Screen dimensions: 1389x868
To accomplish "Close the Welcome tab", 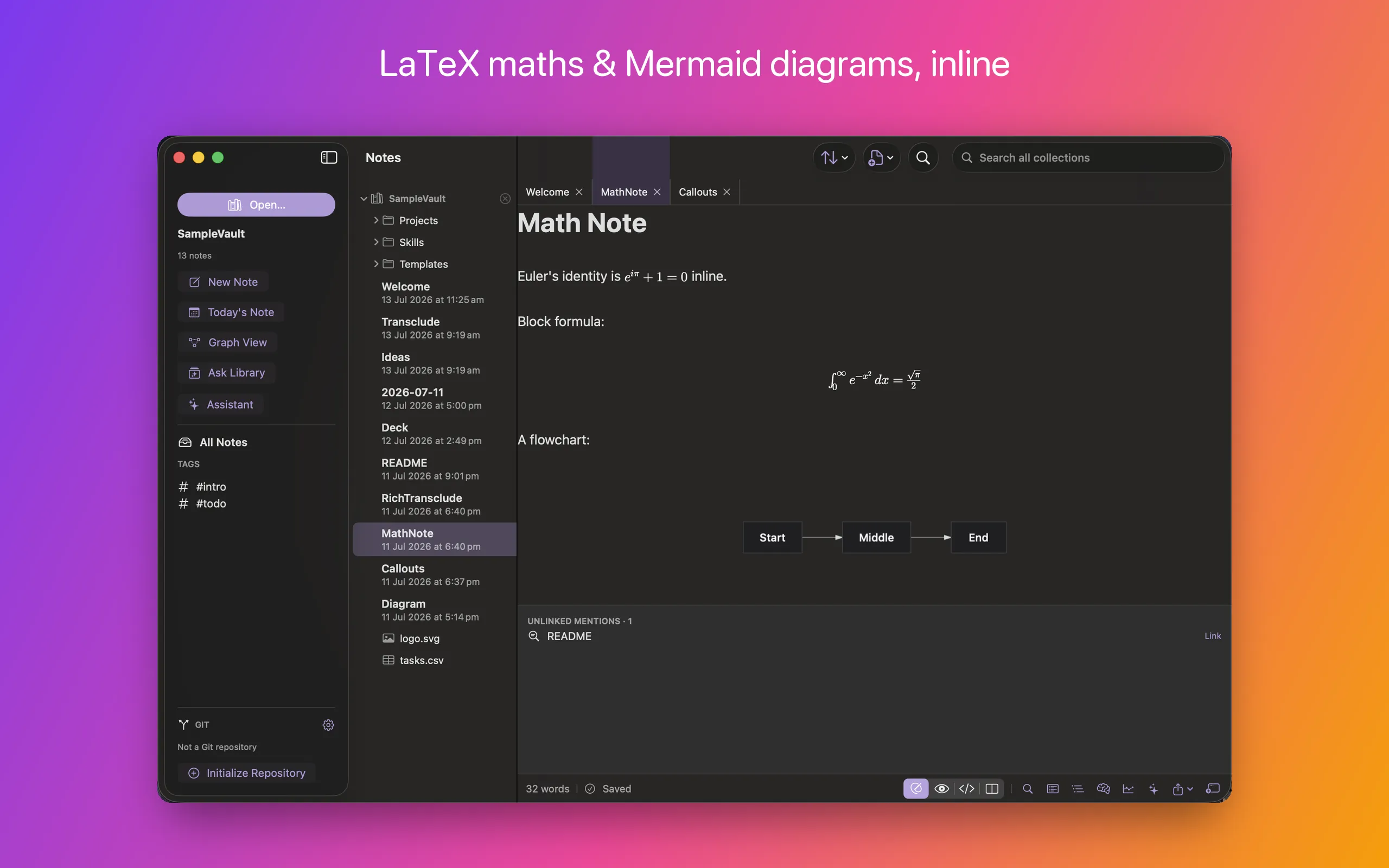I will pyautogui.click(x=578, y=192).
